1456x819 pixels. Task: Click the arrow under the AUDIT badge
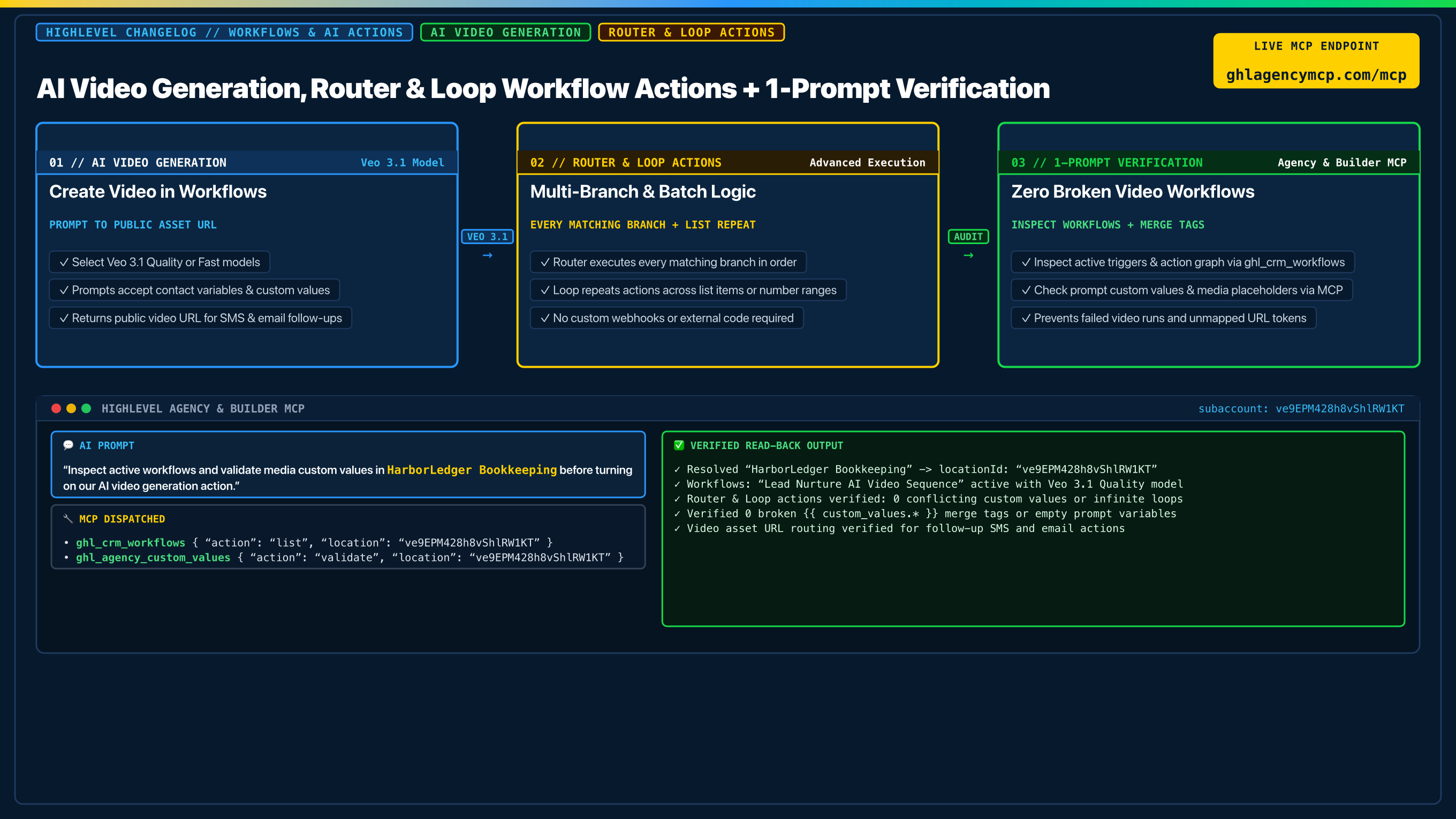968,255
